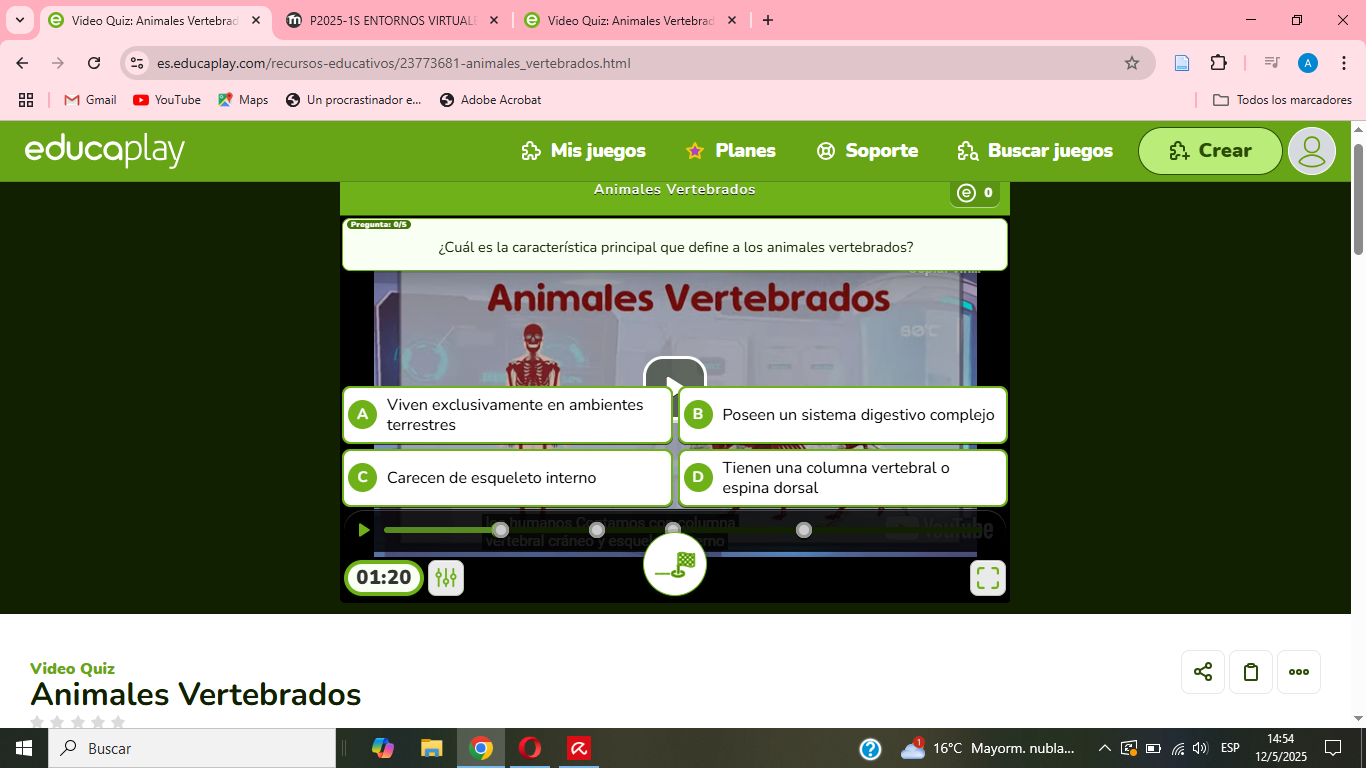
Task: Reload the current page
Action: 94,63
